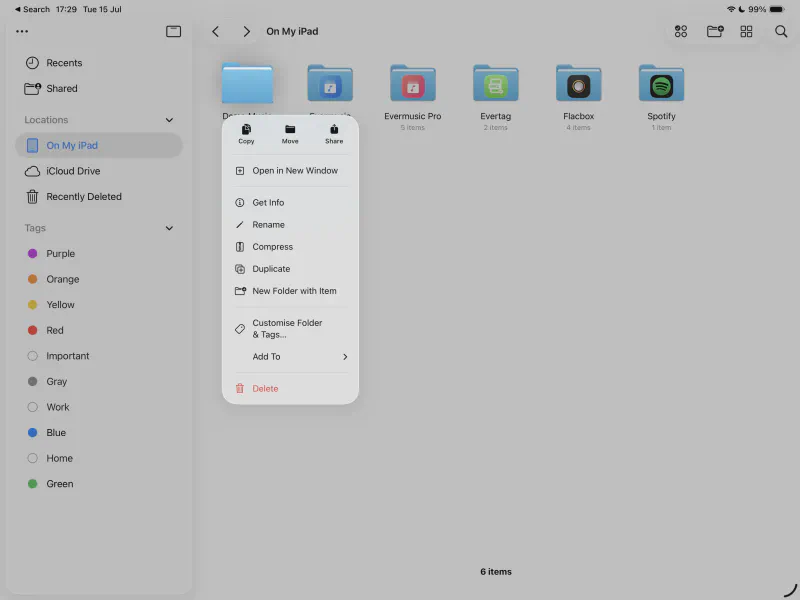Tap the Copy icon in context menu

pyautogui.click(x=246, y=130)
